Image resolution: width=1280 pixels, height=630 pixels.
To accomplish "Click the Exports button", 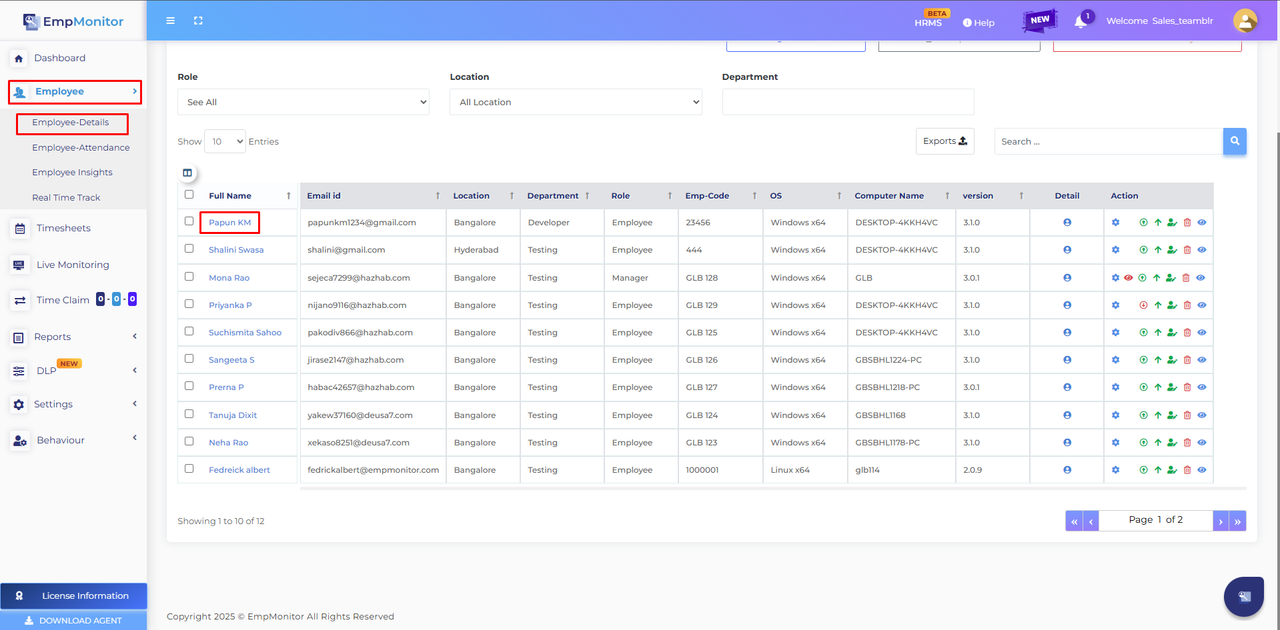I will click(x=945, y=141).
